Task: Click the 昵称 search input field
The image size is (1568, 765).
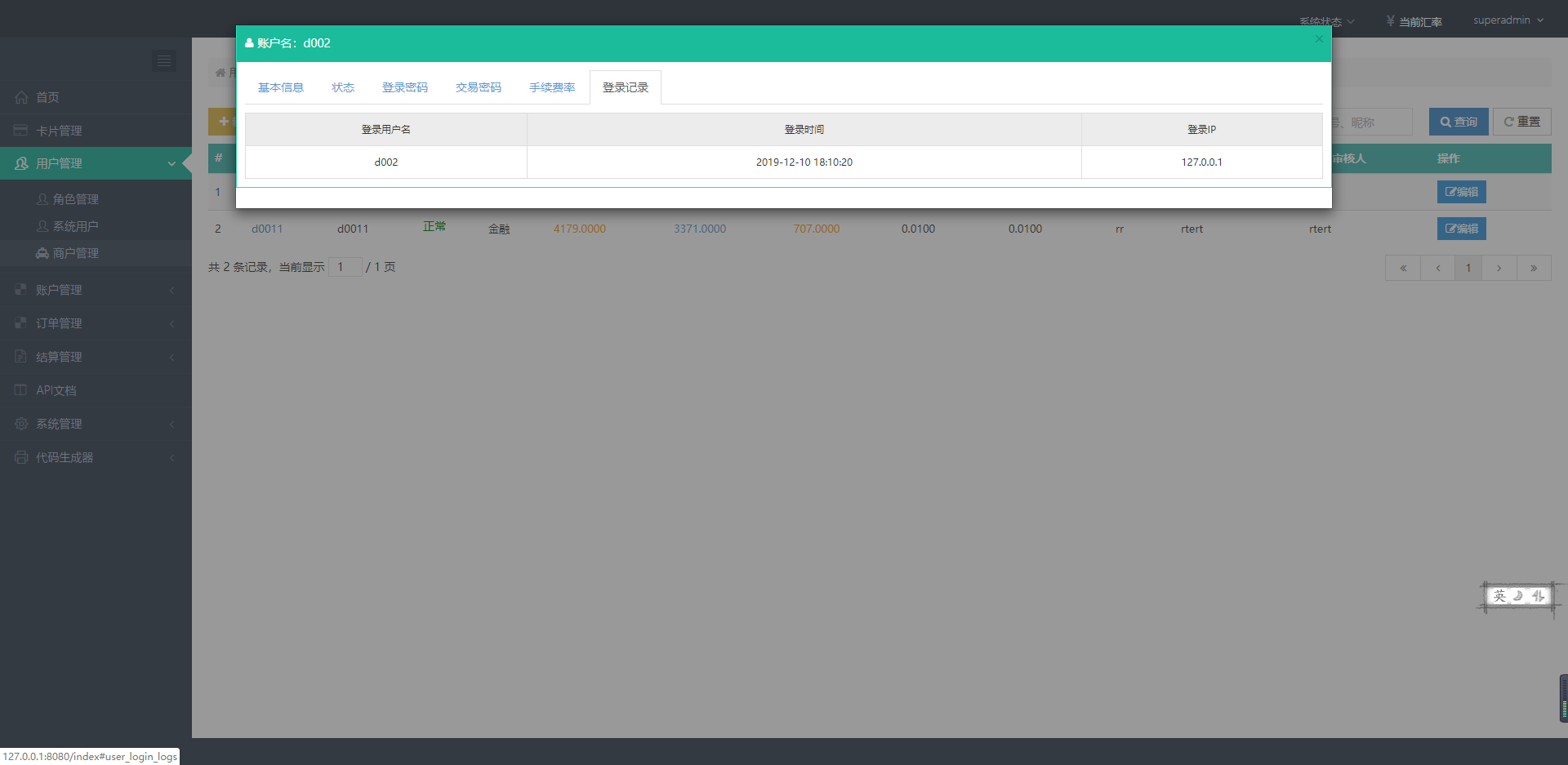Action: (x=1372, y=122)
